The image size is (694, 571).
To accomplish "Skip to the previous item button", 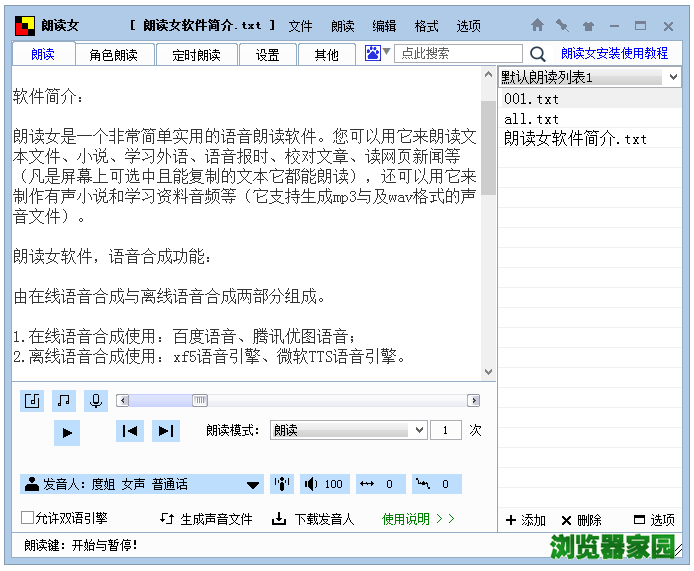I will 129,431.
